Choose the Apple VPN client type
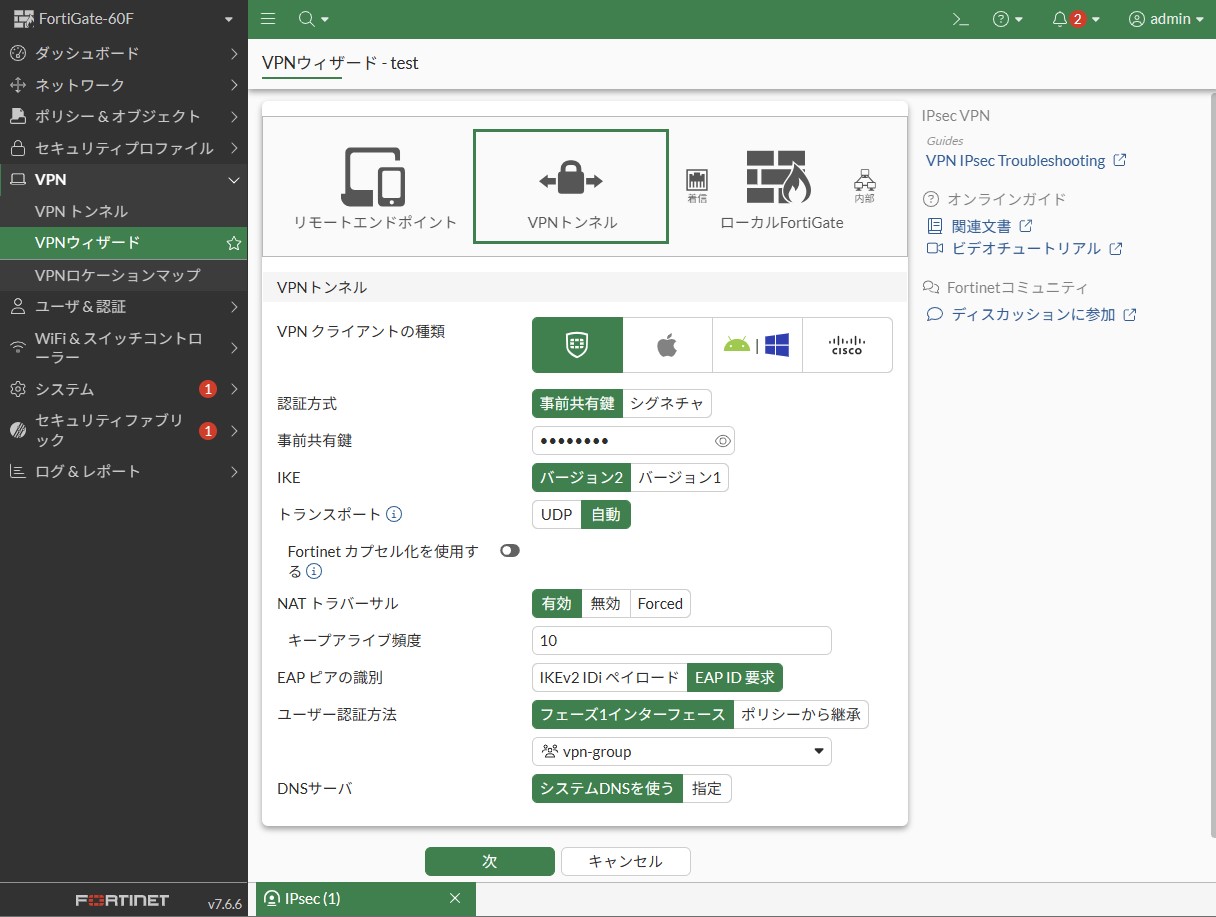1216x917 pixels. tap(667, 345)
